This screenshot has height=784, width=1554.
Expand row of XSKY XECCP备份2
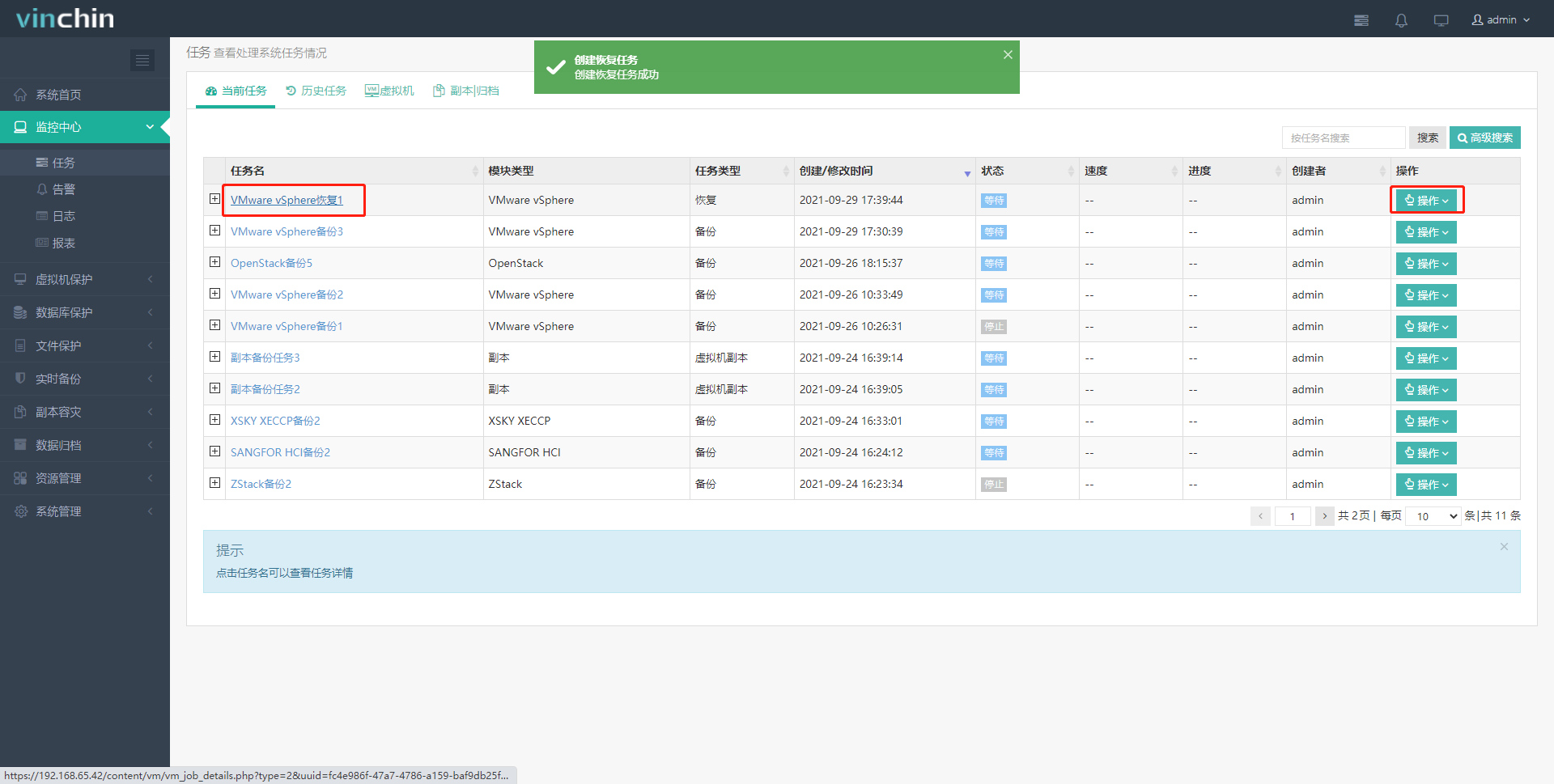tap(214, 420)
